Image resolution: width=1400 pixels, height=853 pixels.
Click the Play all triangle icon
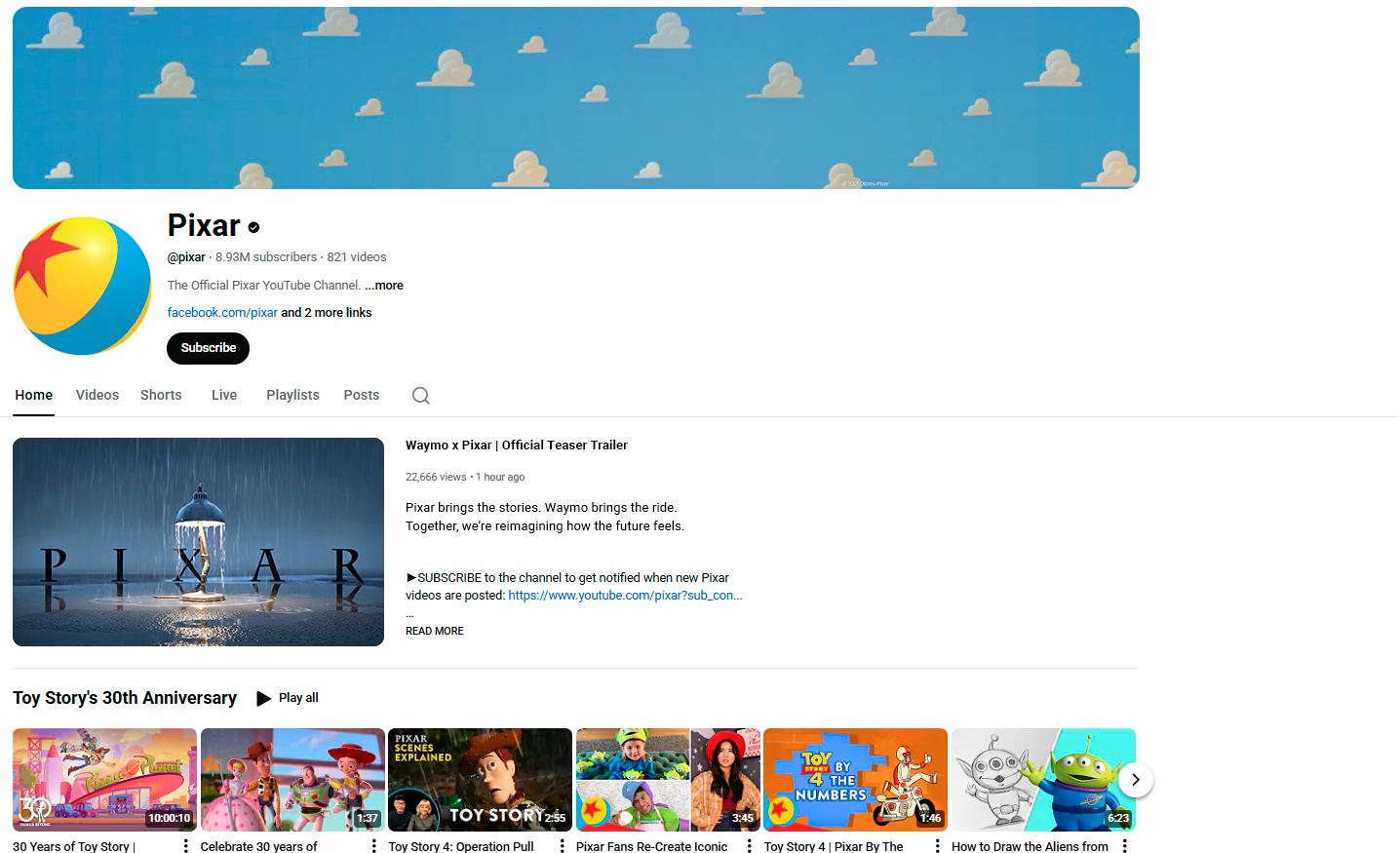263,698
